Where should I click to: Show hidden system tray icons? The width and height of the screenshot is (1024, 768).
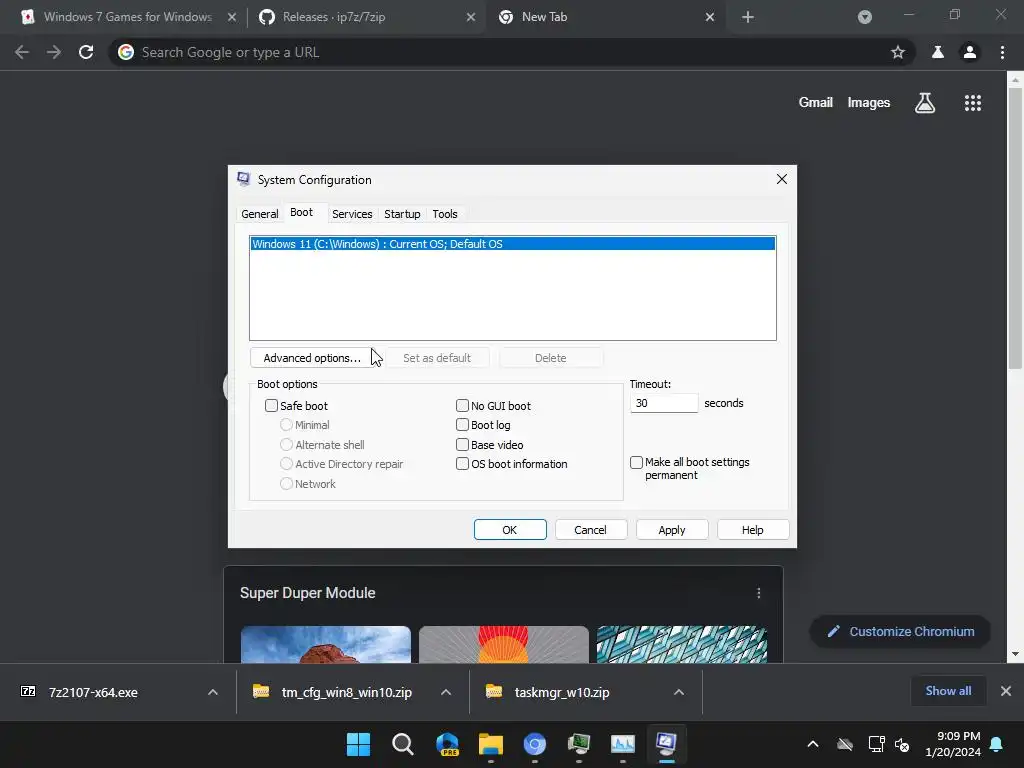pyautogui.click(x=812, y=744)
